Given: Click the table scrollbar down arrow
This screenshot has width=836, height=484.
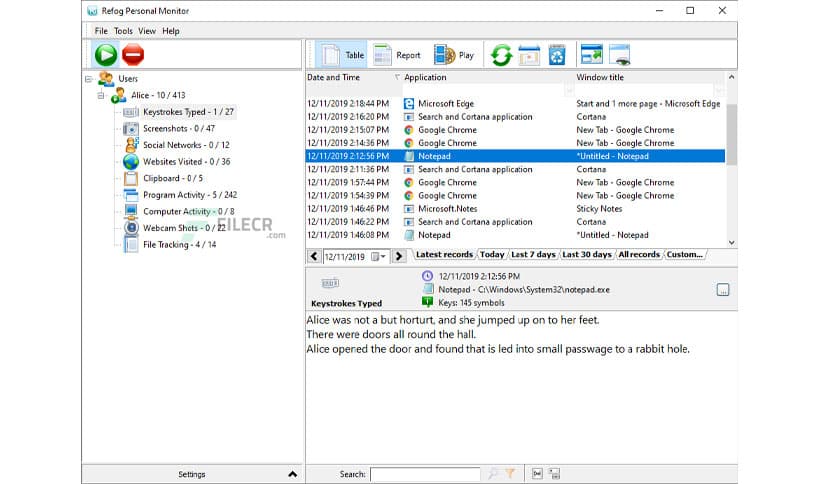Looking at the screenshot, I should point(732,243).
